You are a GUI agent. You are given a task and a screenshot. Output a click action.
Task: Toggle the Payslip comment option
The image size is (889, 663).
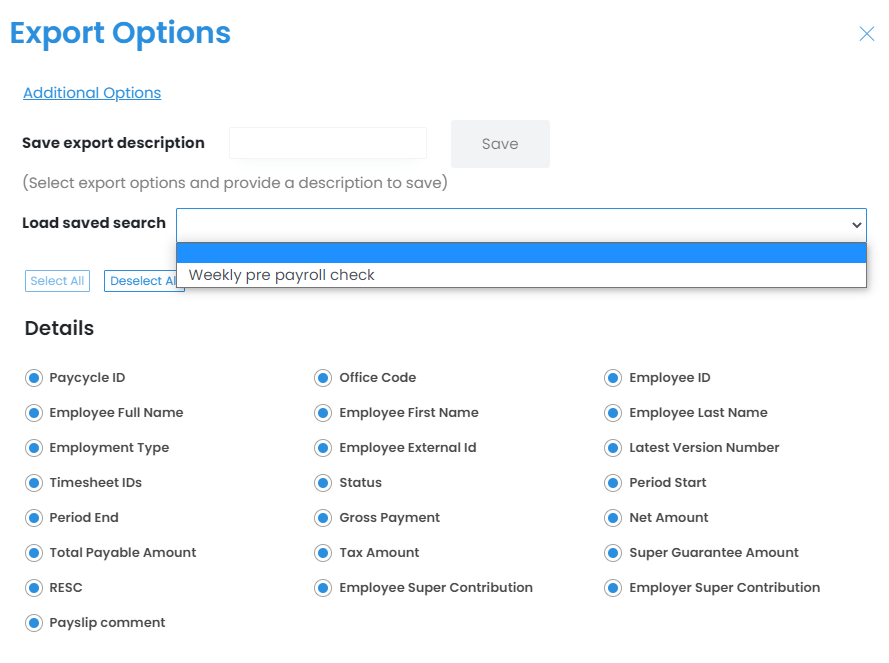coord(33,623)
